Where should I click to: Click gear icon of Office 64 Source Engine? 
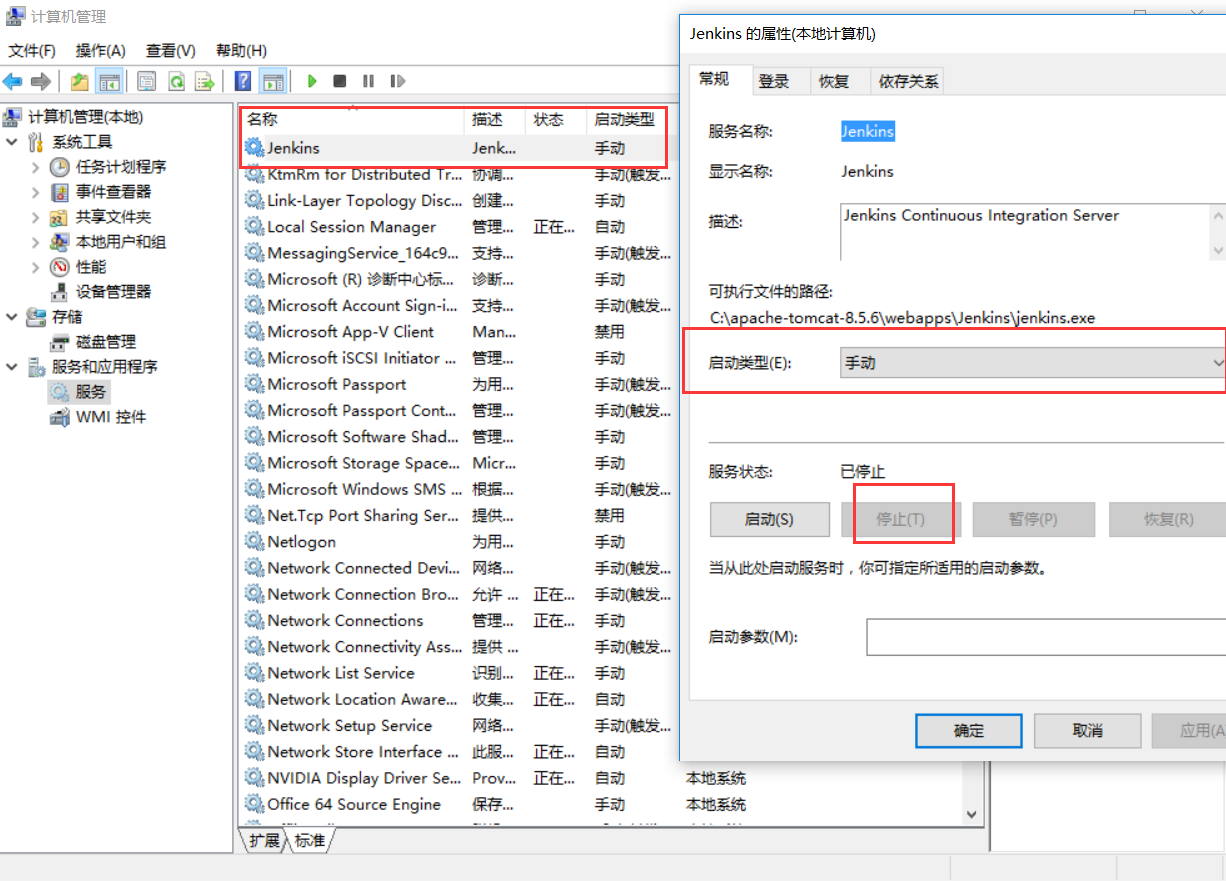point(255,805)
